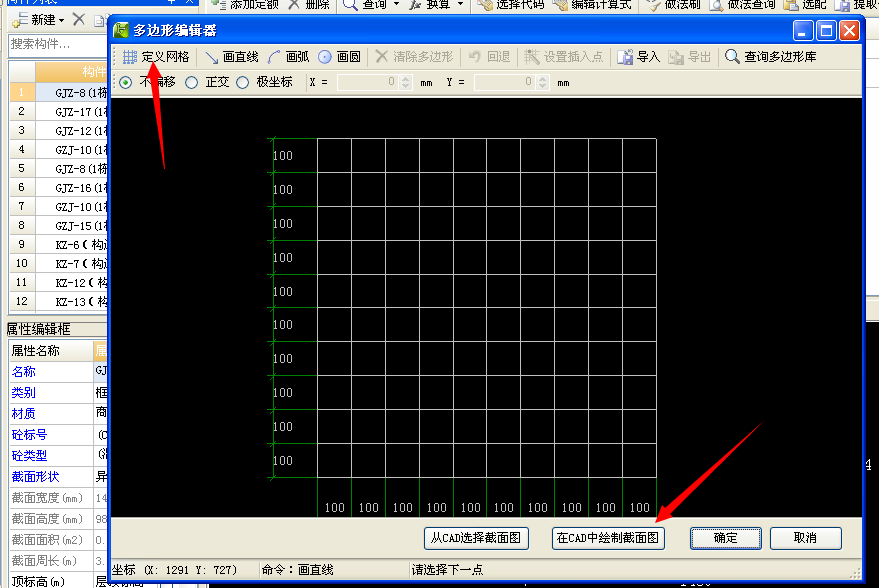Confirm with the 确定 button
Screen dimensions: 879x588
click(725, 538)
